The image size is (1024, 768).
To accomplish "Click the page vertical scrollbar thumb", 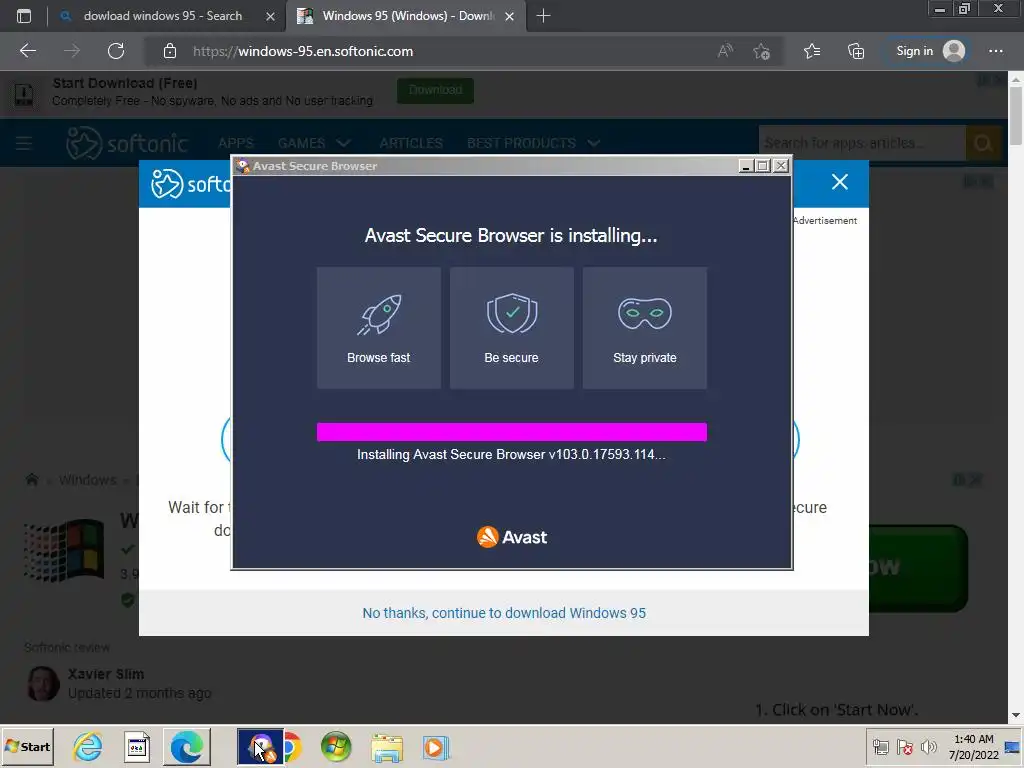I will 1016,116.
